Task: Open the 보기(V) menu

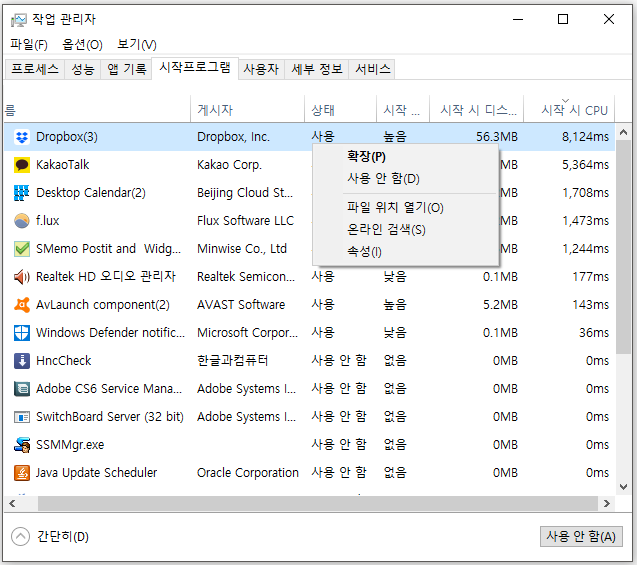Action: coord(137,44)
